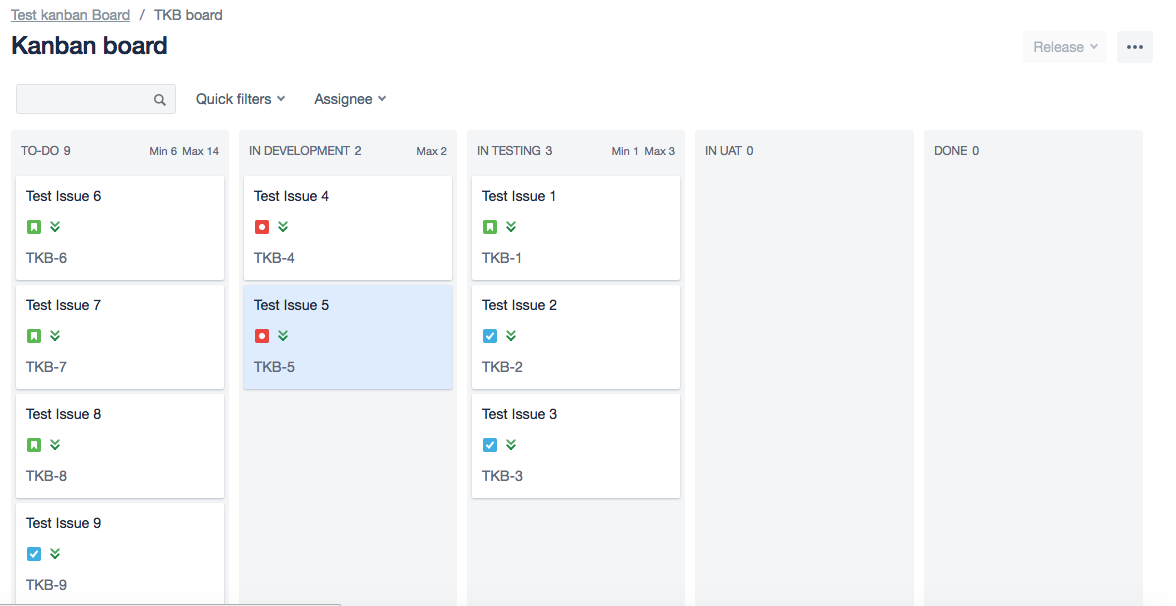Click the bug icon on Test Issue 5

point(262,336)
